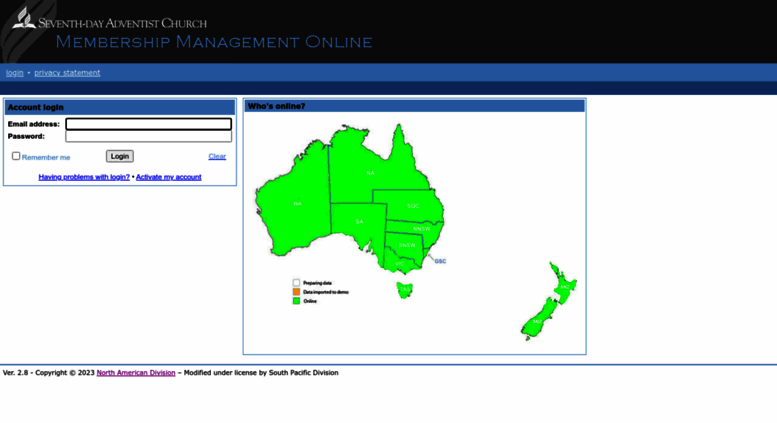This screenshot has height=423, width=777.
Task: Click the Ver. 2.8 copyright footer text
Action: (170, 372)
